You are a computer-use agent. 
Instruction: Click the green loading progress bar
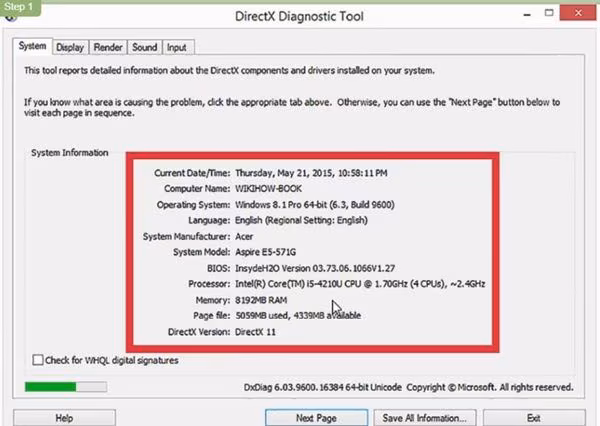coord(66,387)
